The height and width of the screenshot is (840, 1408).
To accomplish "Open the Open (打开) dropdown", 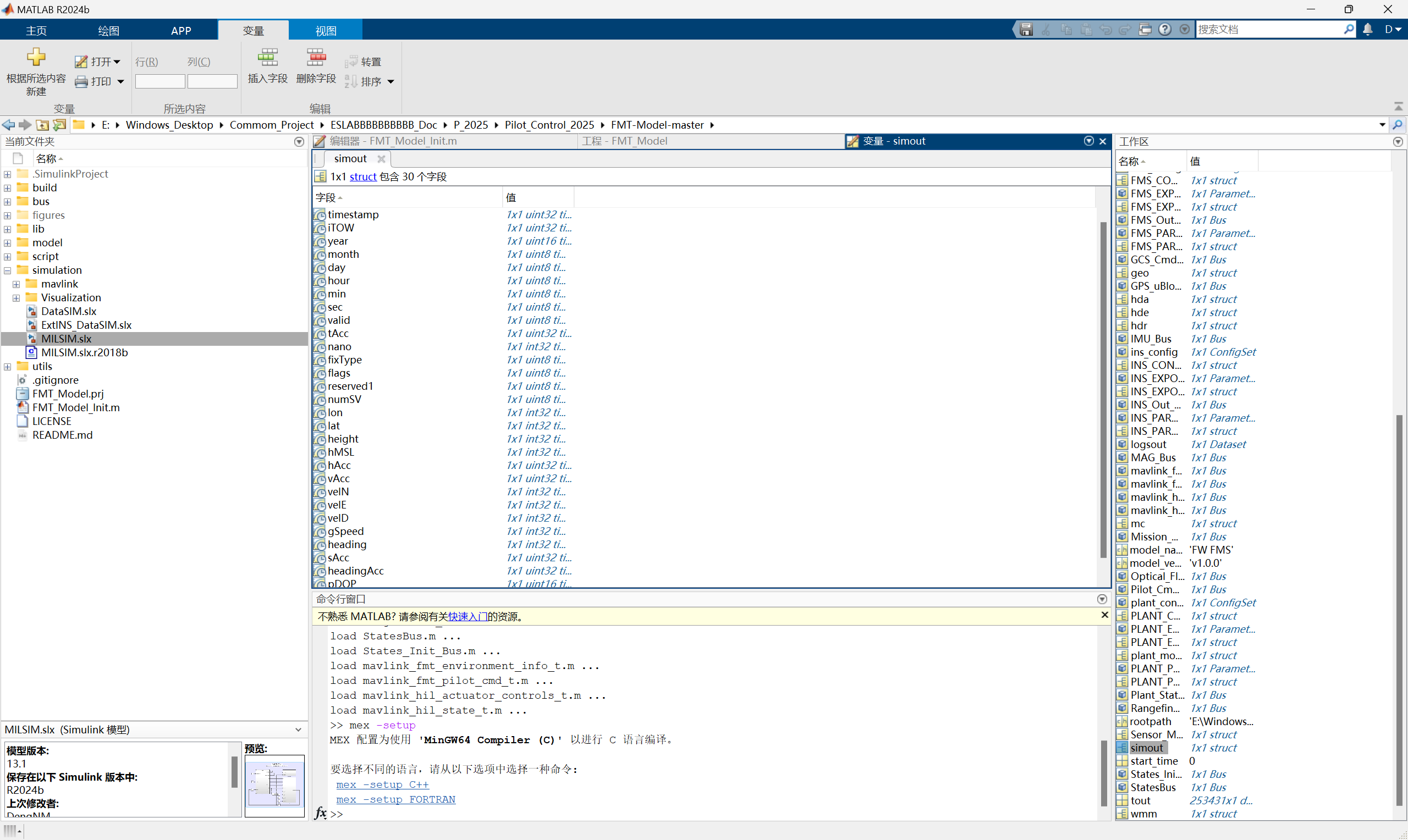I will (98, 62).
